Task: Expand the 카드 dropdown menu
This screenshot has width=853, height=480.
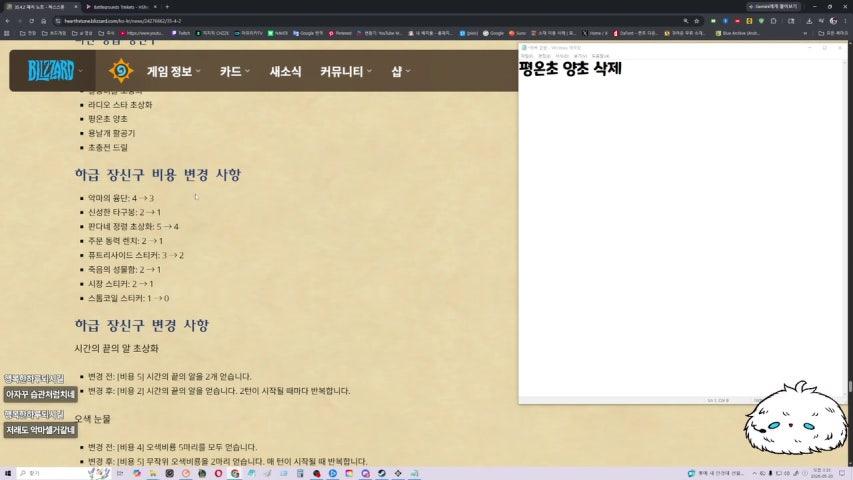Action: point(235,71)
